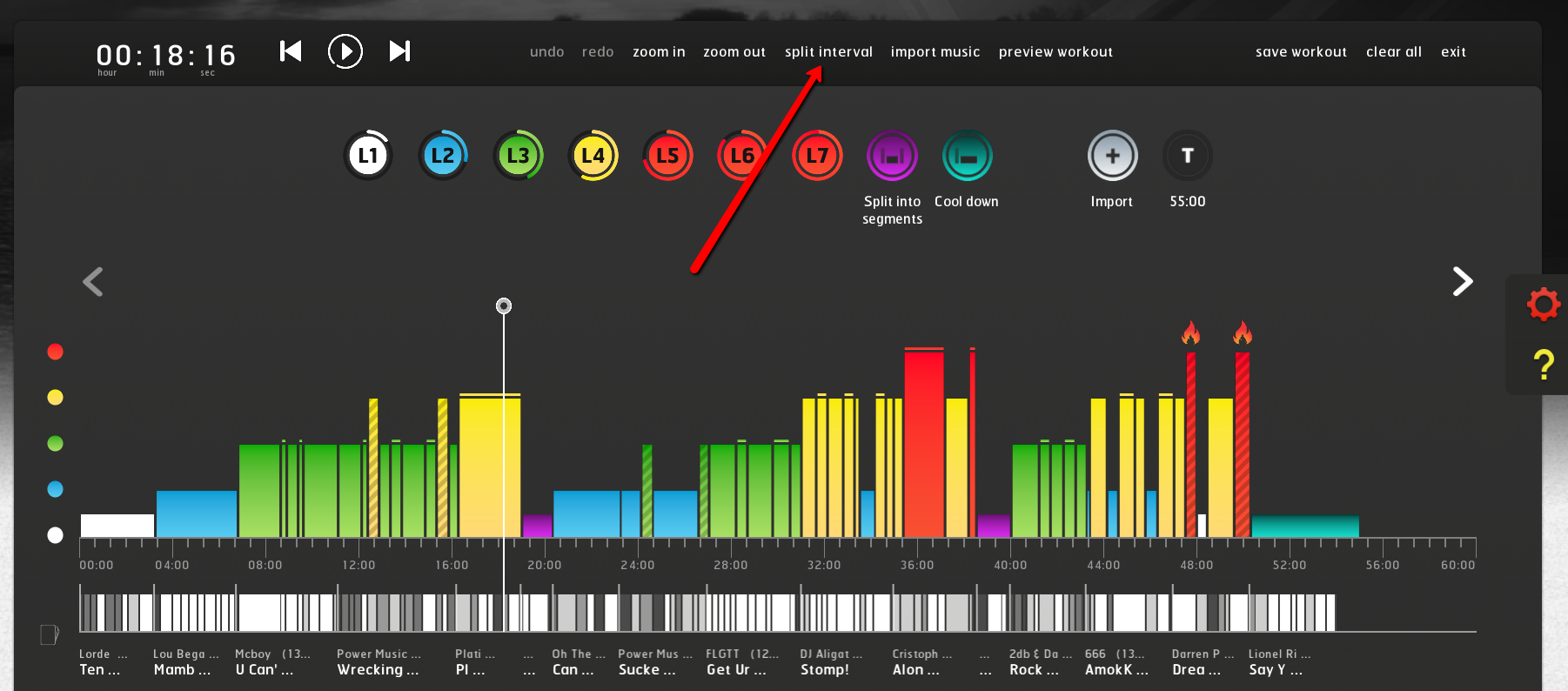
Task: Skip to the previous track
Action: coord(291,51)
